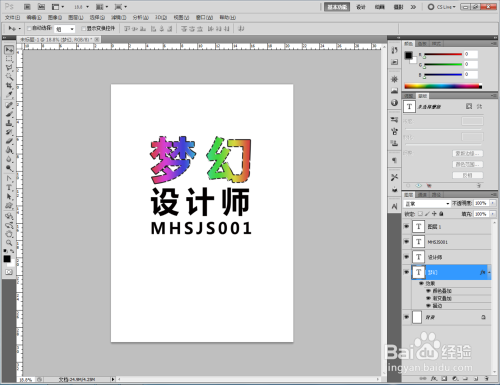Click the 基本功能 workspace button
This screenshot has width=500, height=385.
337,7
